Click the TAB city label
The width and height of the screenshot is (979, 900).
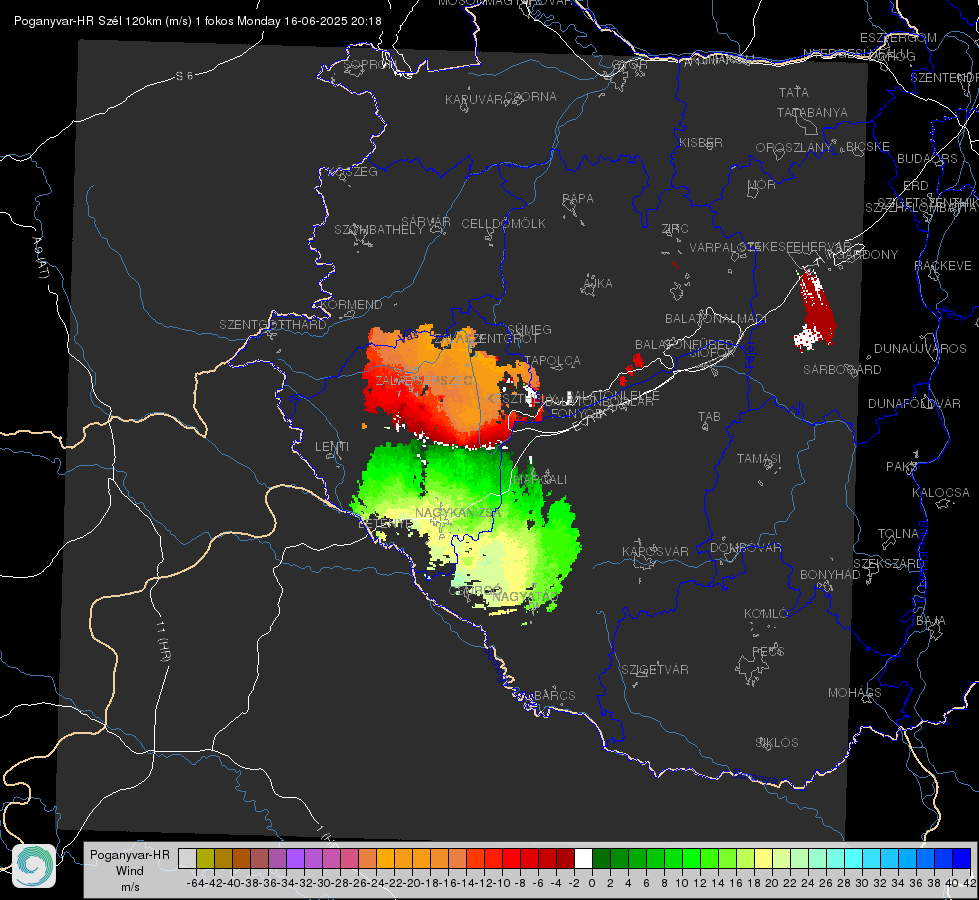709,417
